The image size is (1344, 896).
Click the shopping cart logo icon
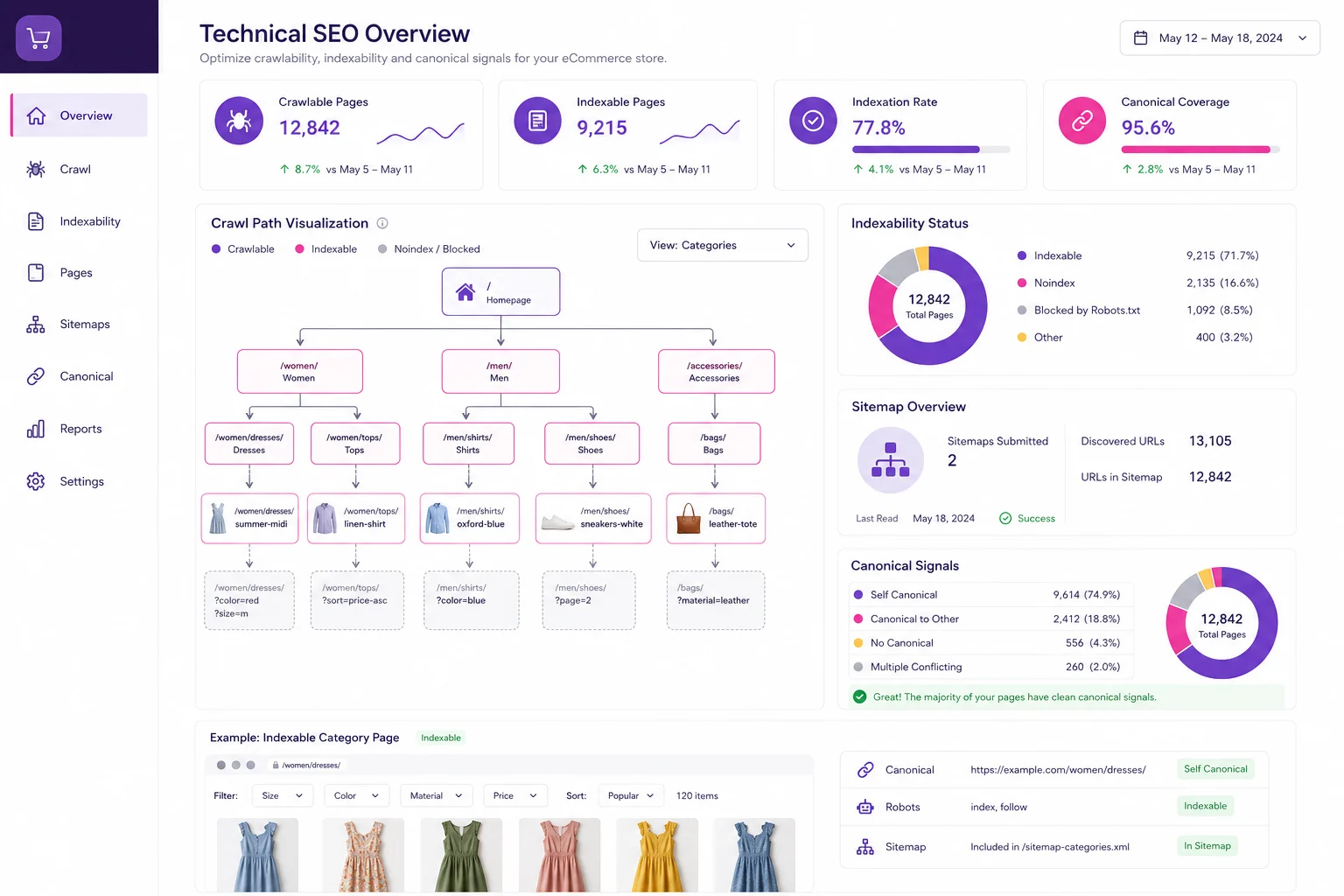coord(38,38)
